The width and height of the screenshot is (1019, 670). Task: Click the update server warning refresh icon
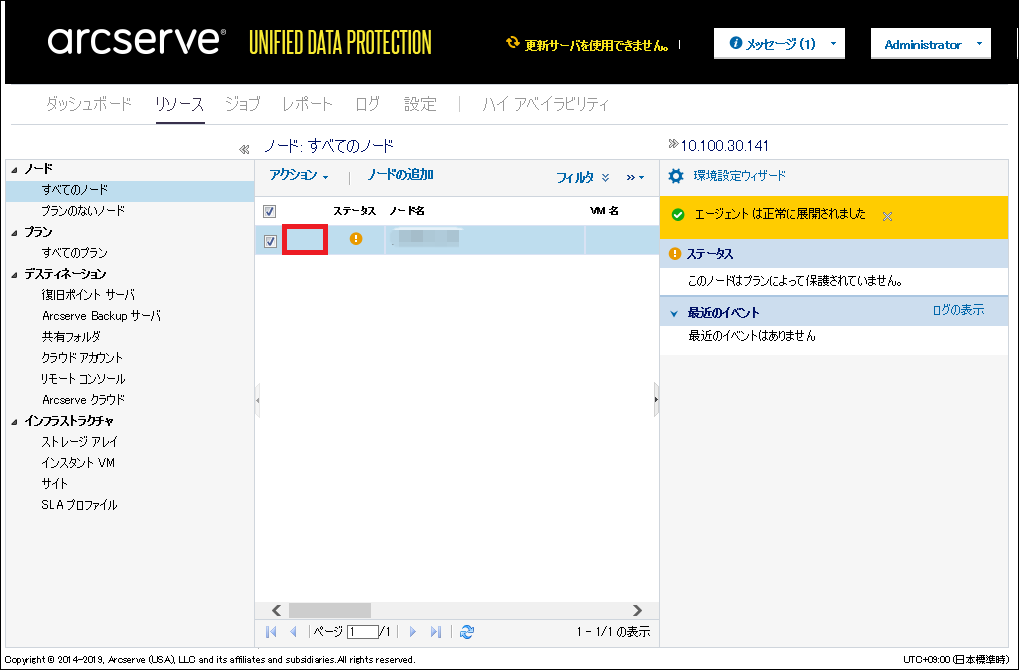513,43
